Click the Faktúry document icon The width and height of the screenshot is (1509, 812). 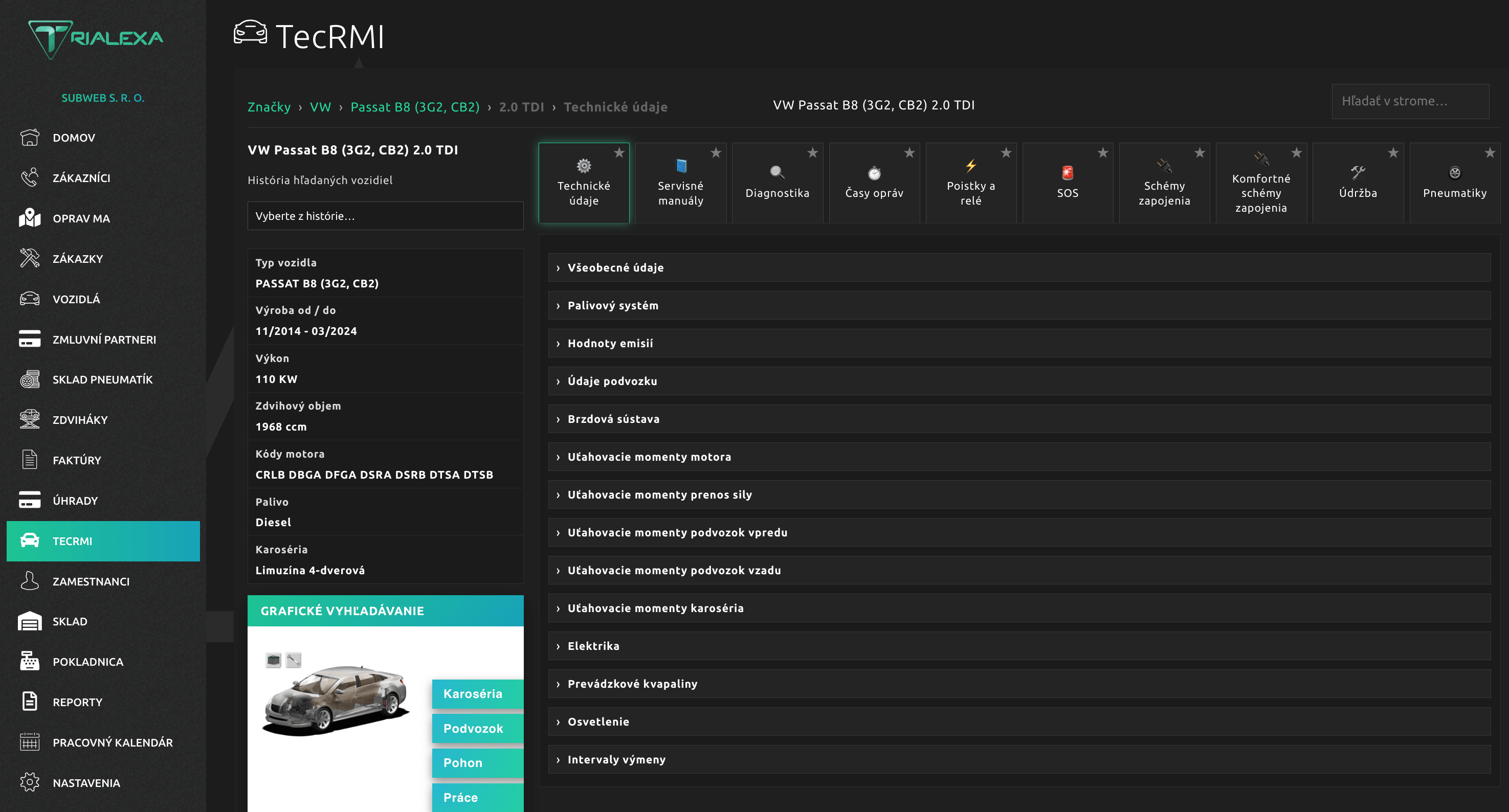coord(29,460)
